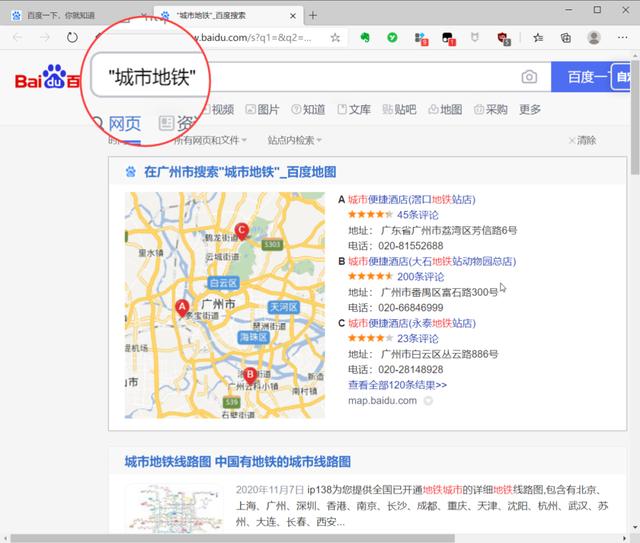This screenshot has height=543, width=640.
Task: Click the Baidu logo
Action: [x=47, y=77]
